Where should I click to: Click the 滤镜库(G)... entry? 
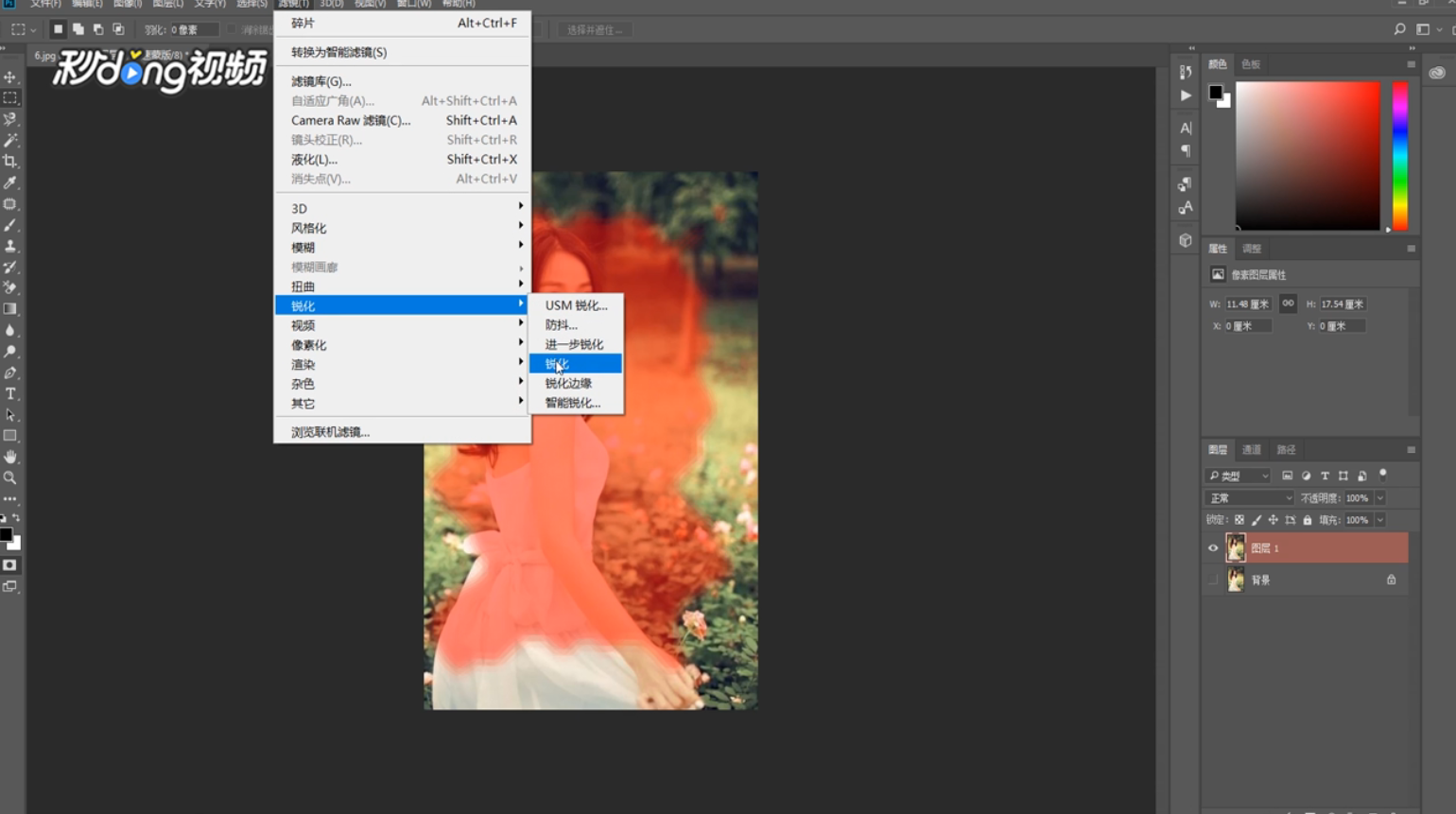click(402, 81)
